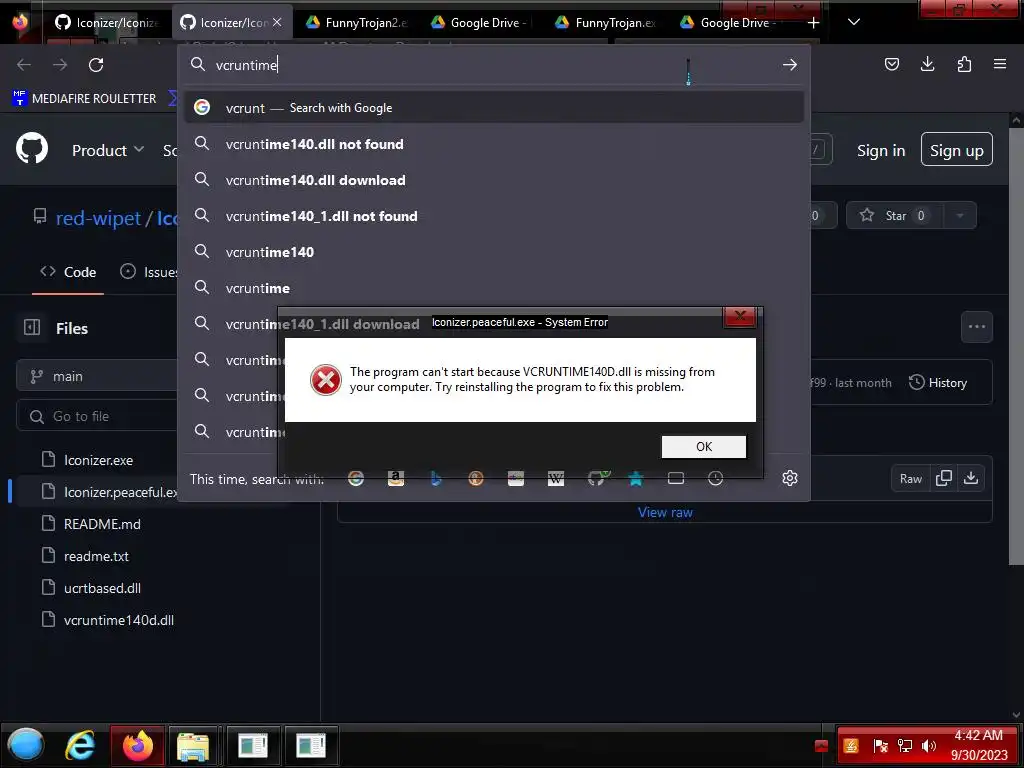Download raw file icon beside Raw
Screen dimensions: 1024x768
971,478
